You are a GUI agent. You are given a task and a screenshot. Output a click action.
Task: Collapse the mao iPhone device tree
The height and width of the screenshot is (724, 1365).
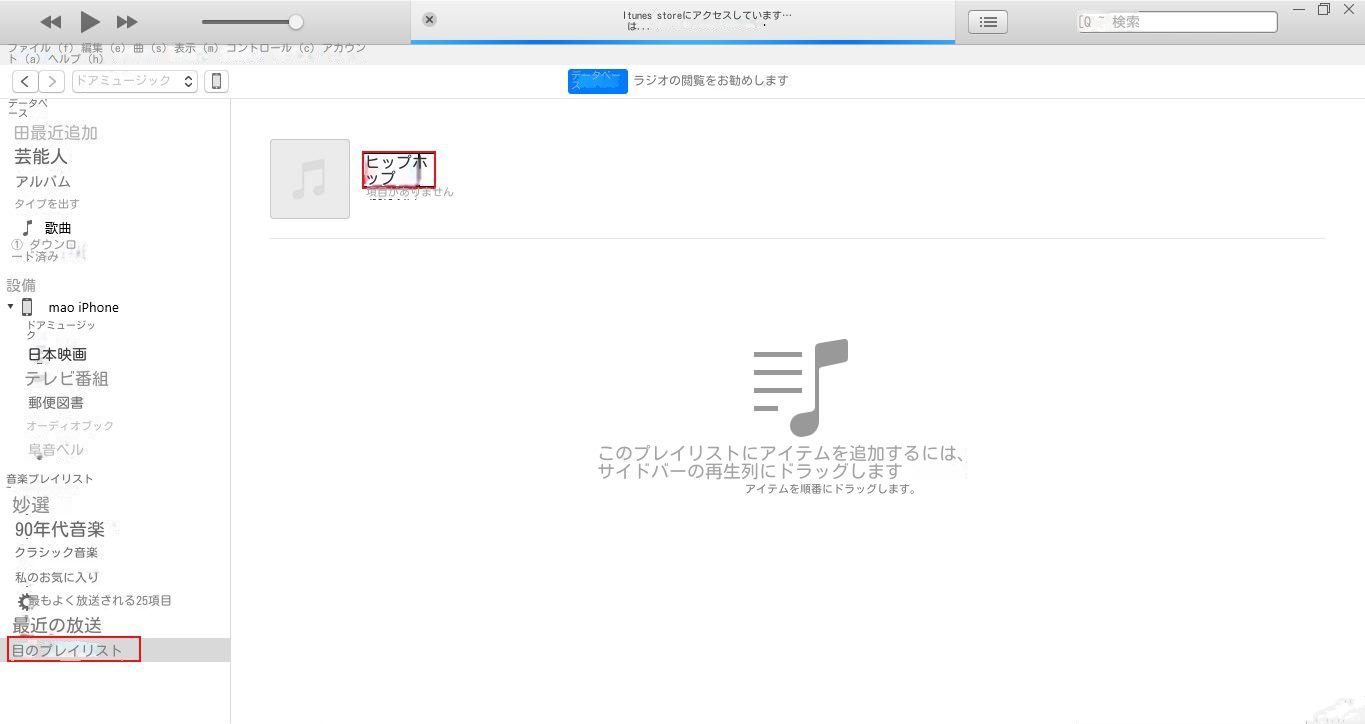tap(11, 307)
